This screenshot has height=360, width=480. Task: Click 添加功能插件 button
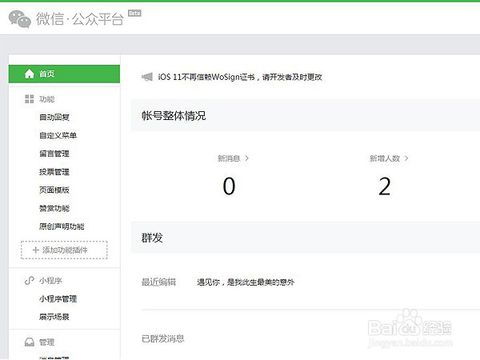click(x=64, y=250)
